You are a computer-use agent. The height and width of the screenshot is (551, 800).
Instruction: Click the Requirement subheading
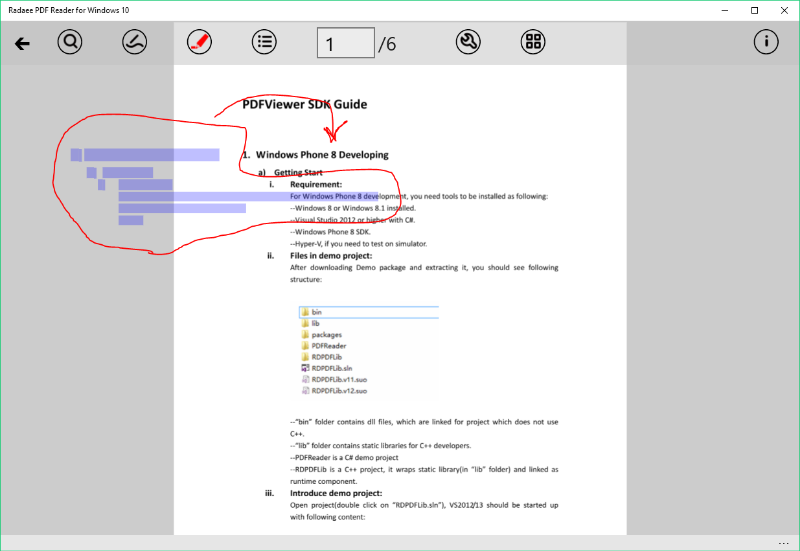315,184
